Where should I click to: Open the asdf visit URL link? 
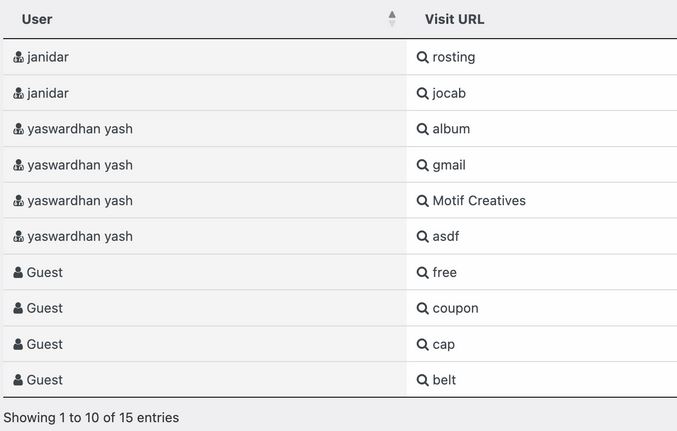coord(446,237)
